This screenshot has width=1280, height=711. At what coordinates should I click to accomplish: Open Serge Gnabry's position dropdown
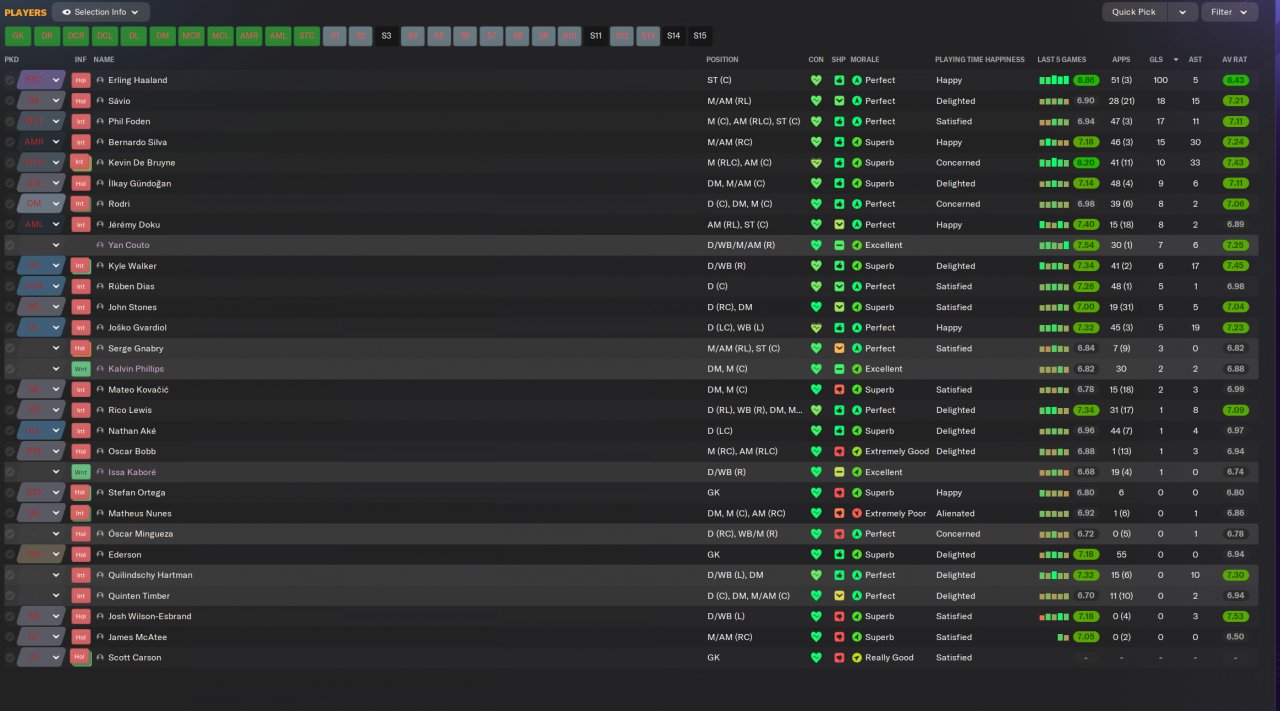42,348
